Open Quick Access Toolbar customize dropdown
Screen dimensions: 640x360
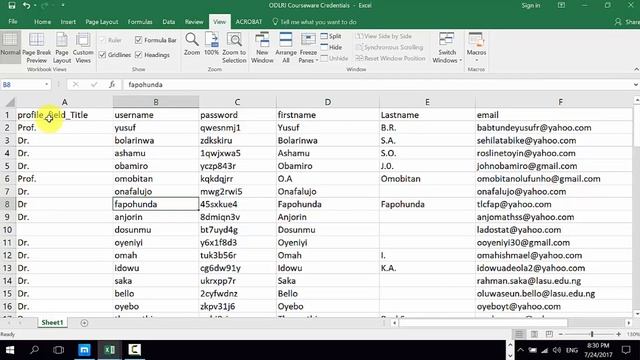pos(63,5)
